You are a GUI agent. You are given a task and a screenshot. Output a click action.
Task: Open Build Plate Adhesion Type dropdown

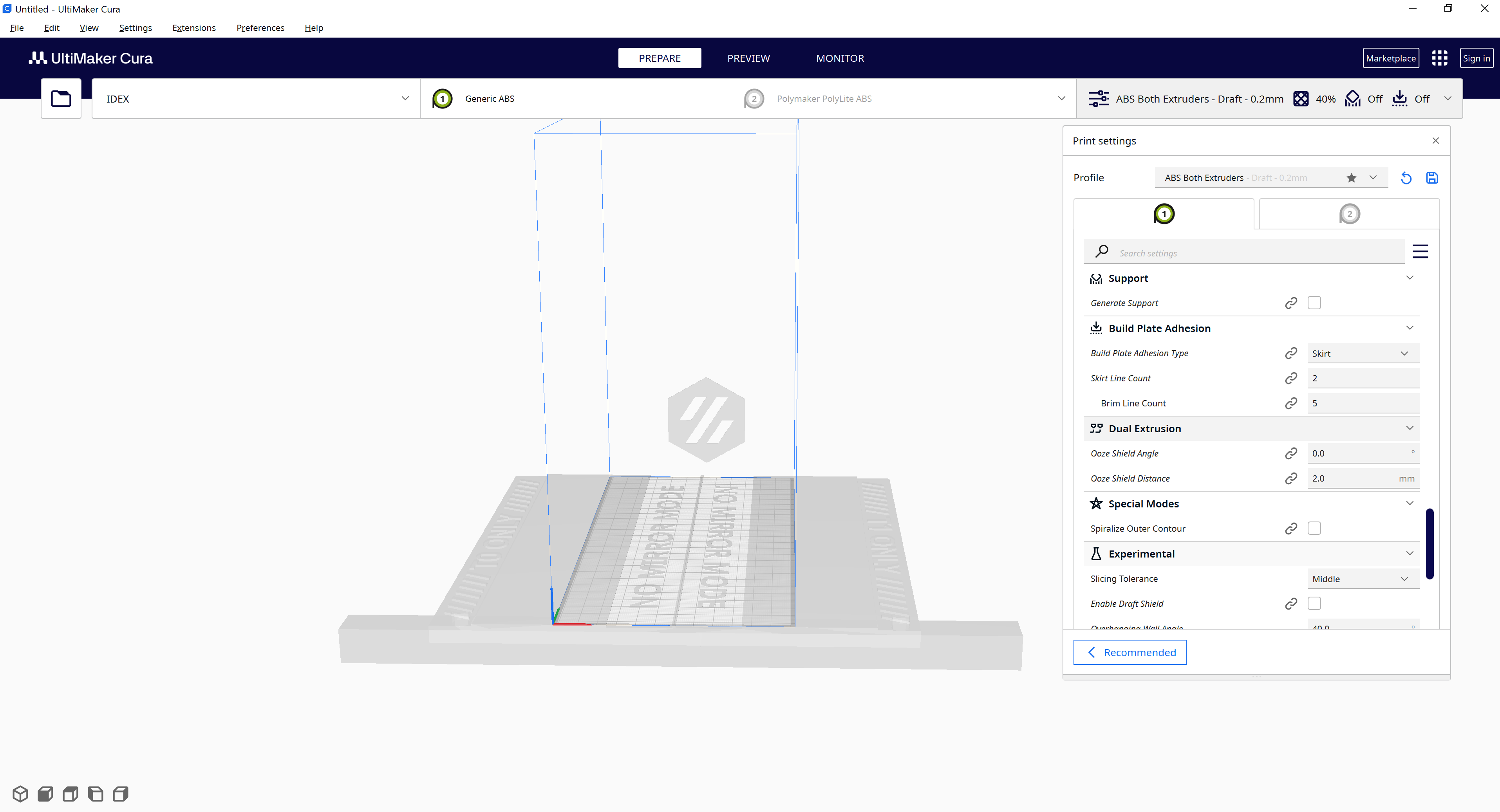(1362, 353)
